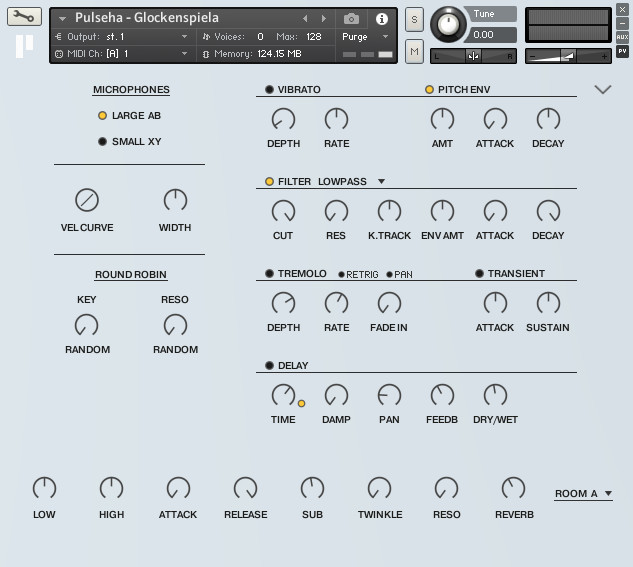Solo the instrument with S button
This screenshot has width=633, height=567.
[x=414, y=19]
